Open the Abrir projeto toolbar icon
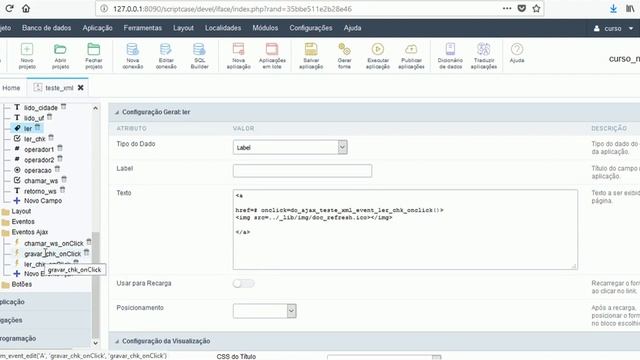Screen dimensions: 640x360 coord(60,56)
